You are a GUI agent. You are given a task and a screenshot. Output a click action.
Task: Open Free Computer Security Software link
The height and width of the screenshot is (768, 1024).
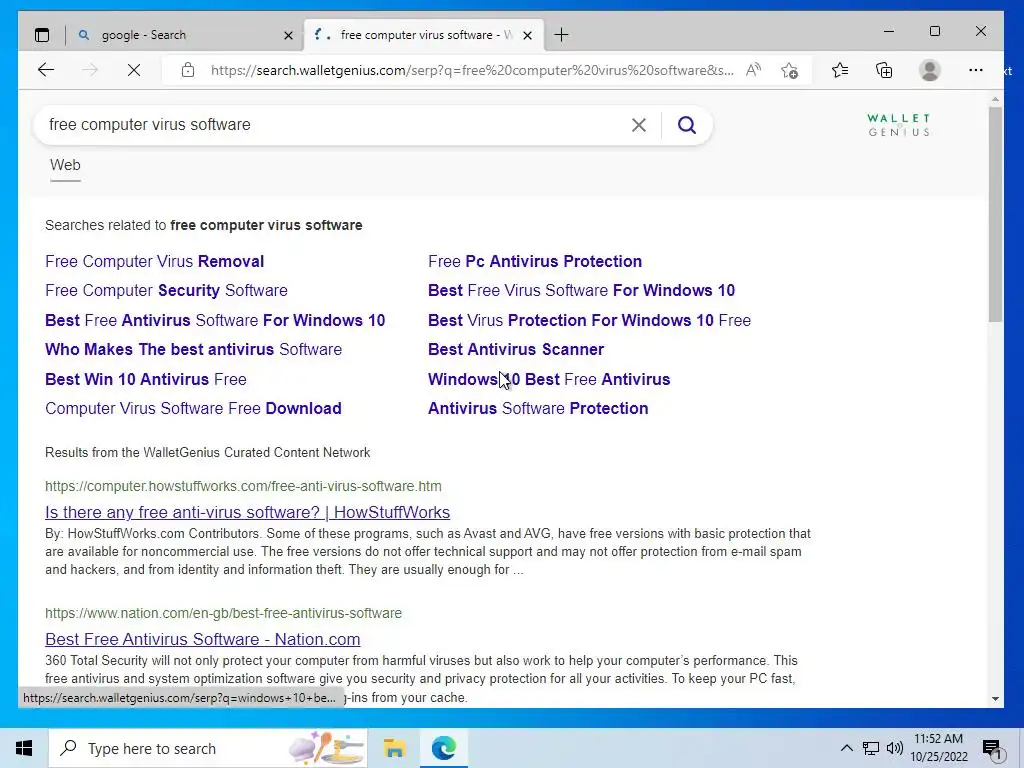(167, 291)
